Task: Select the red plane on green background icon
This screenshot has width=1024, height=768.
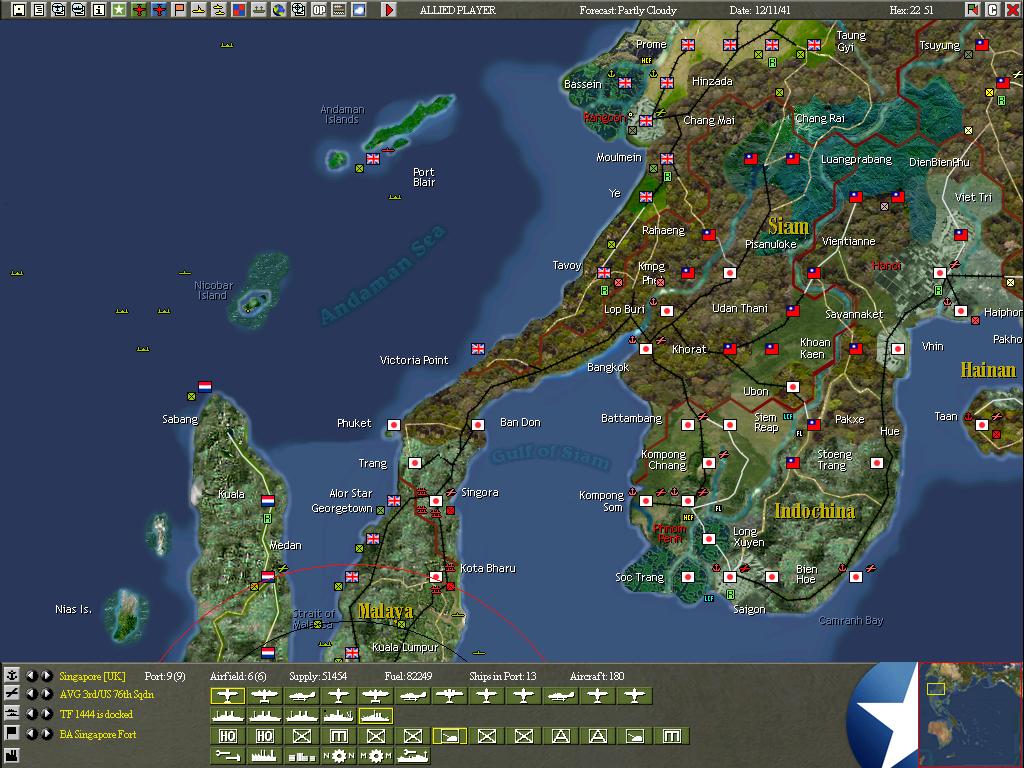Action: click(x=139, y=10)
